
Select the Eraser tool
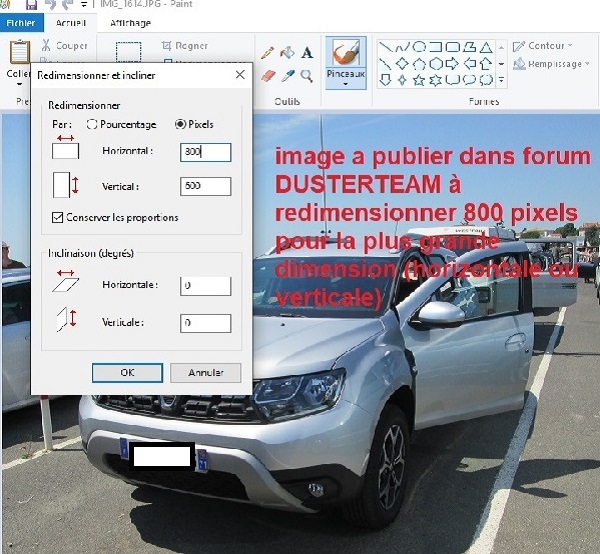pos(268,75)
